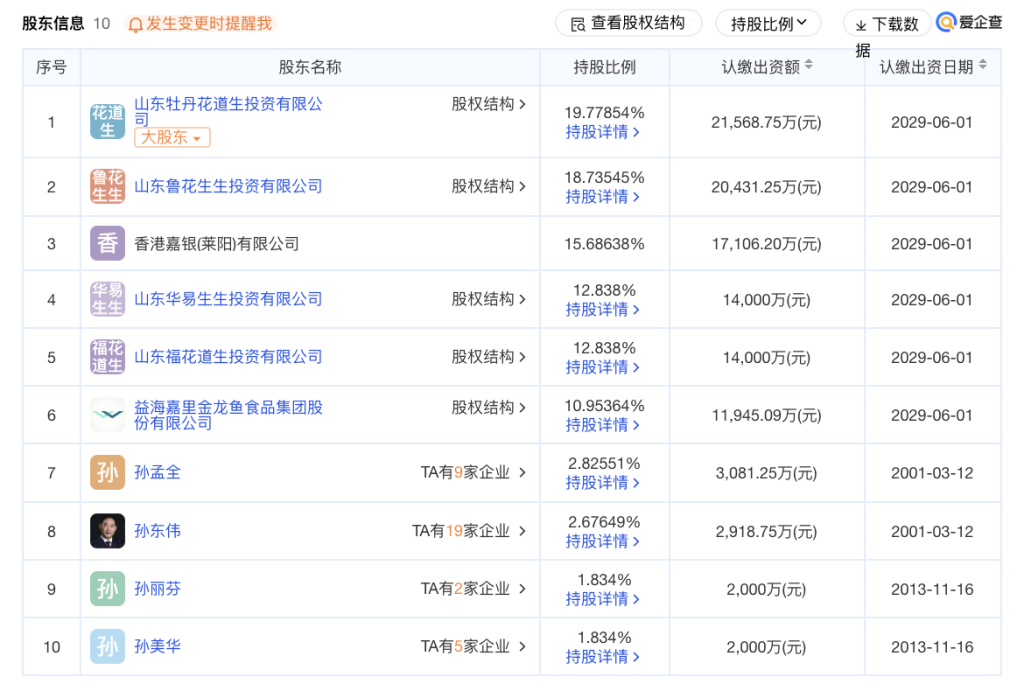Open 益海嘉里金龙鱼食品集团 link

[x=228, y=415]
